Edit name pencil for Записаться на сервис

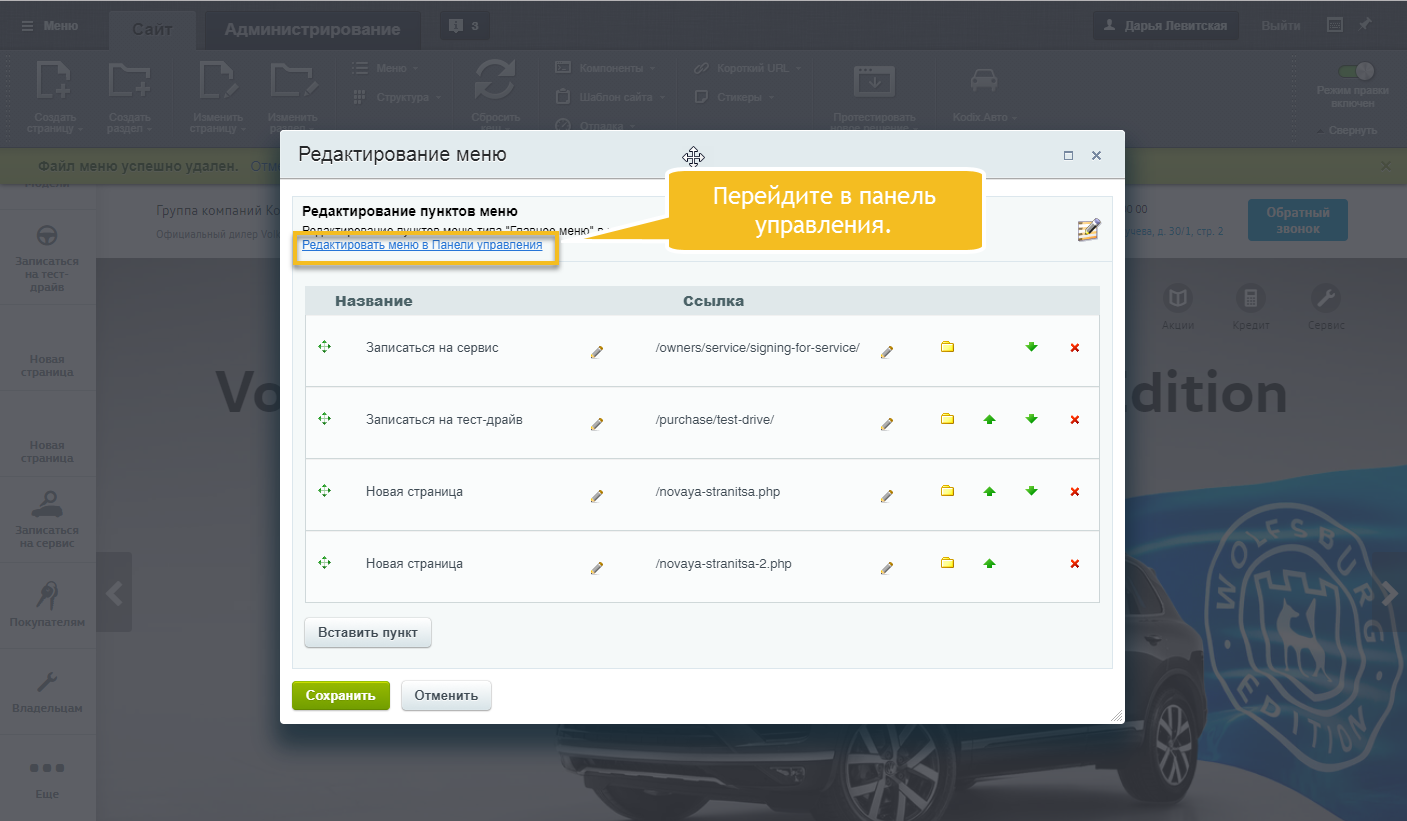(597, 352)
